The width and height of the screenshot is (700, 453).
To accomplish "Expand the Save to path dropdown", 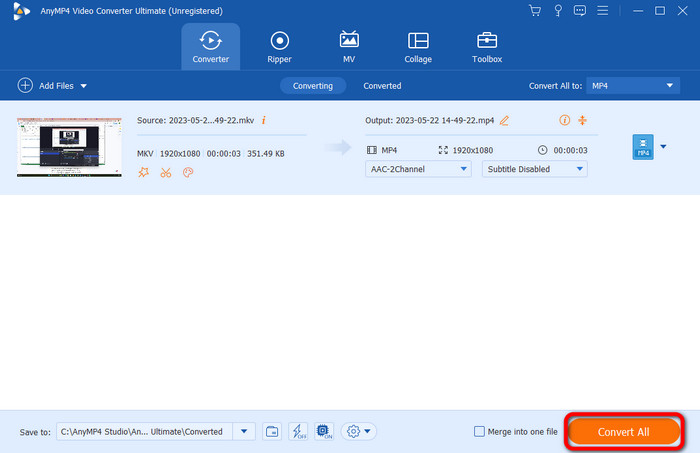I will click(x=244, y=432).
